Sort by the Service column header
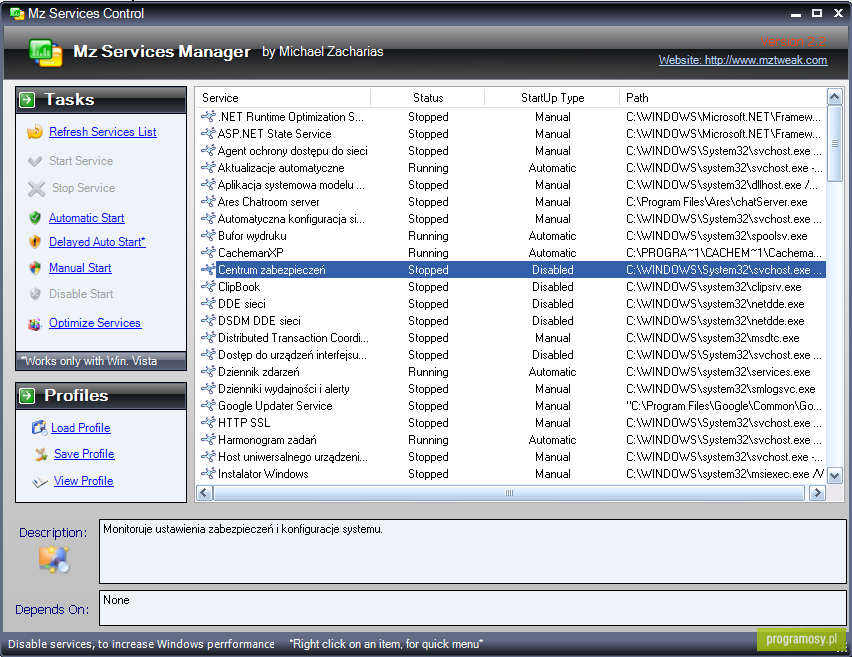The width and height of the screenshot is (852, 657). (x=283, y=98)
